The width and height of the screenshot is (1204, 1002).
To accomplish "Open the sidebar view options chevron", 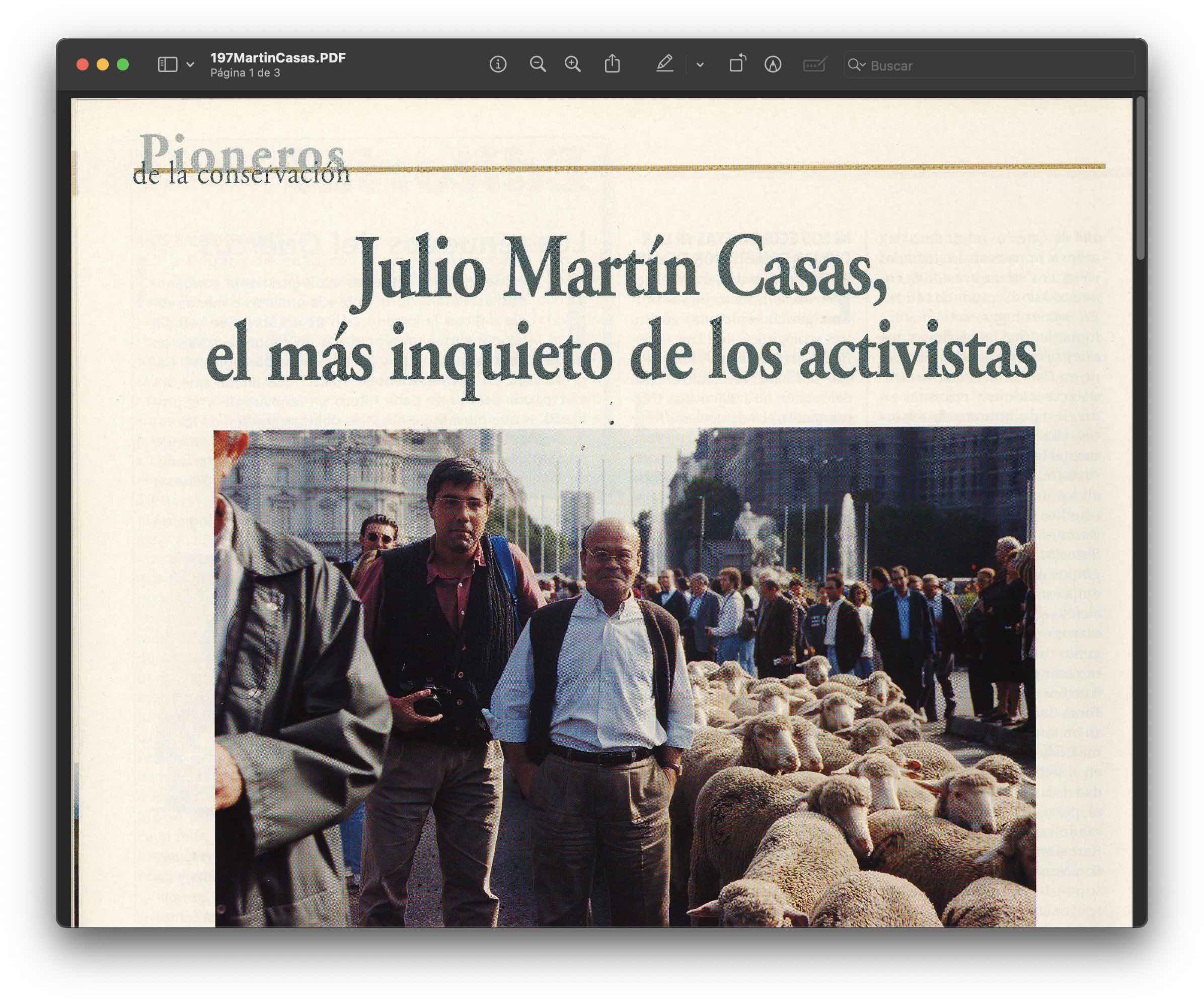I will [190, 65].
